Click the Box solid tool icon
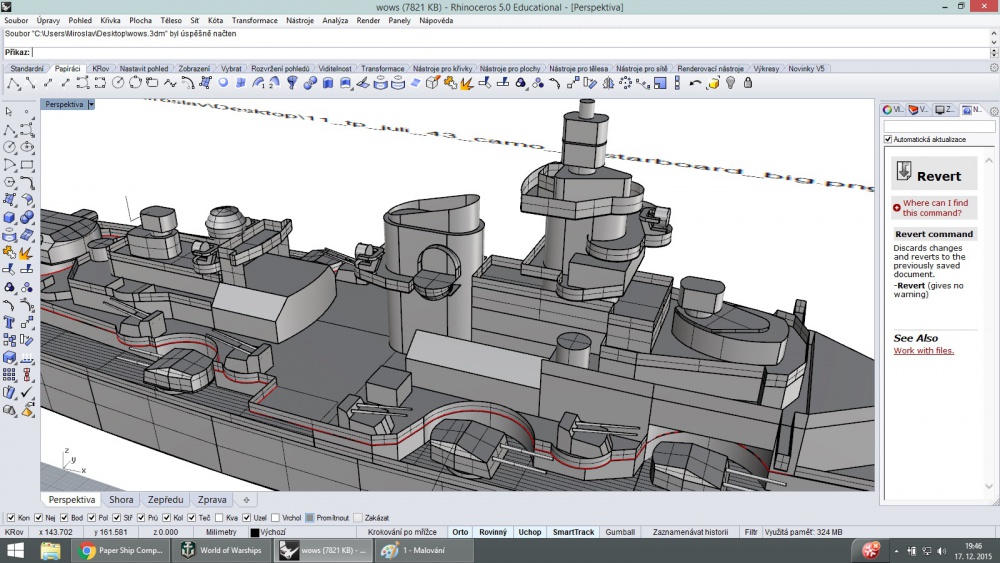Viewport: 1000px width, 563px height. pos(10,217)
